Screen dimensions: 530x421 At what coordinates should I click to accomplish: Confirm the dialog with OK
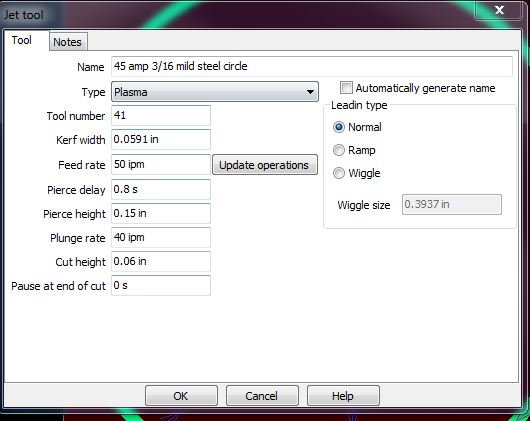point(181,396)
